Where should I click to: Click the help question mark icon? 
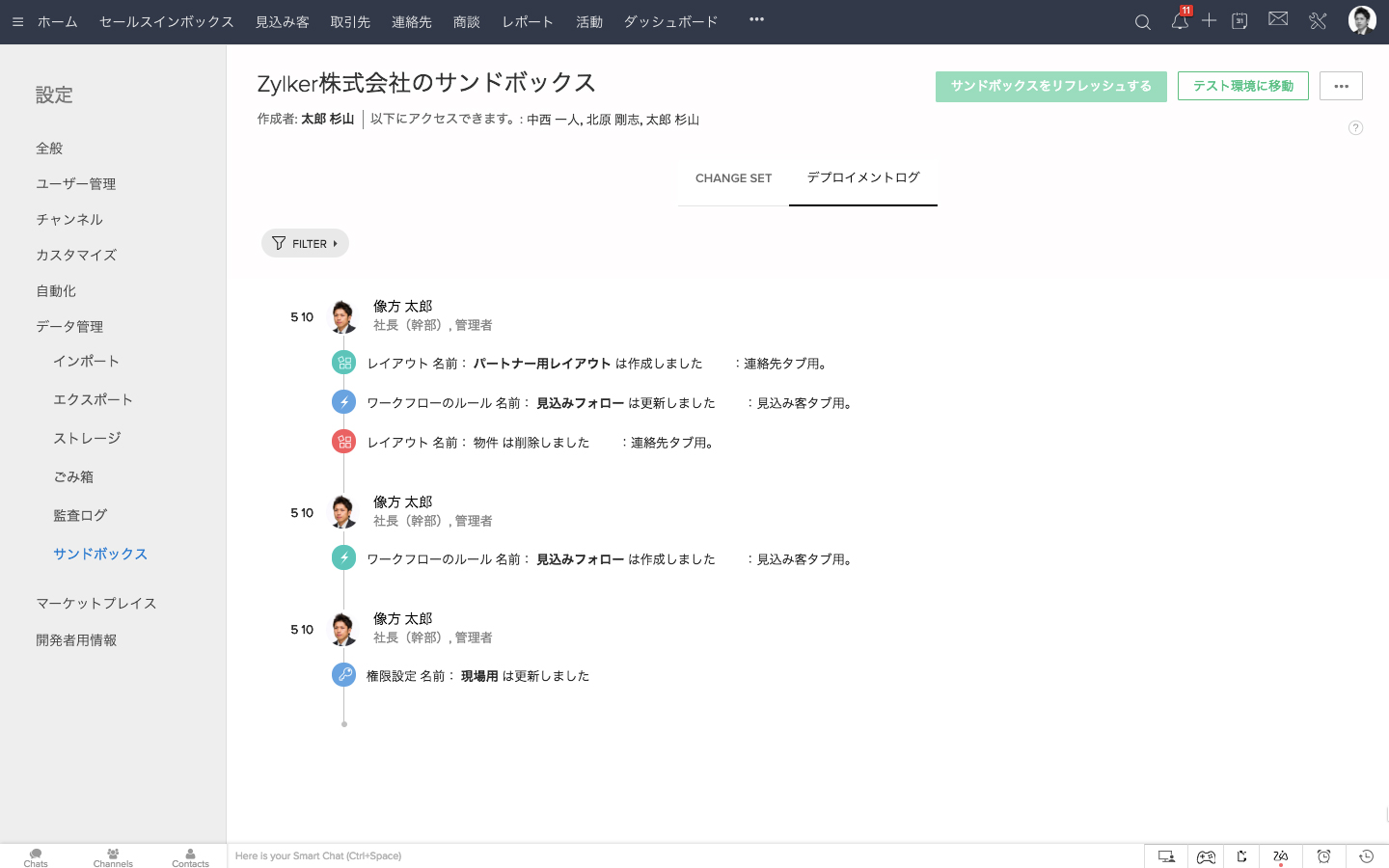pyautogui.click(x=1355, y=127)
